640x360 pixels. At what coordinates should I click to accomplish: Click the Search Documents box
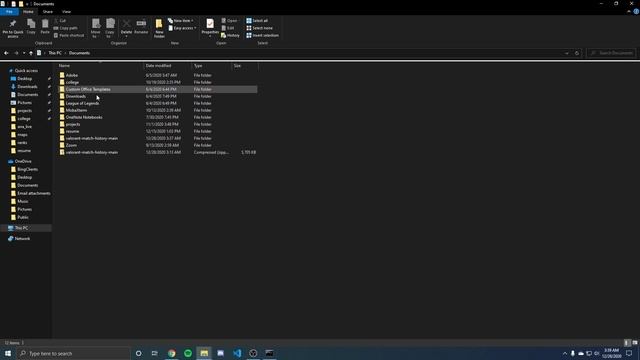click(611, 53)
